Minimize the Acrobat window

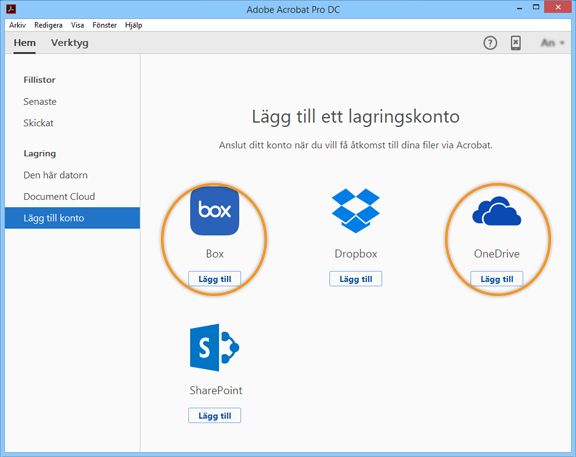click(x=519, y=8)
